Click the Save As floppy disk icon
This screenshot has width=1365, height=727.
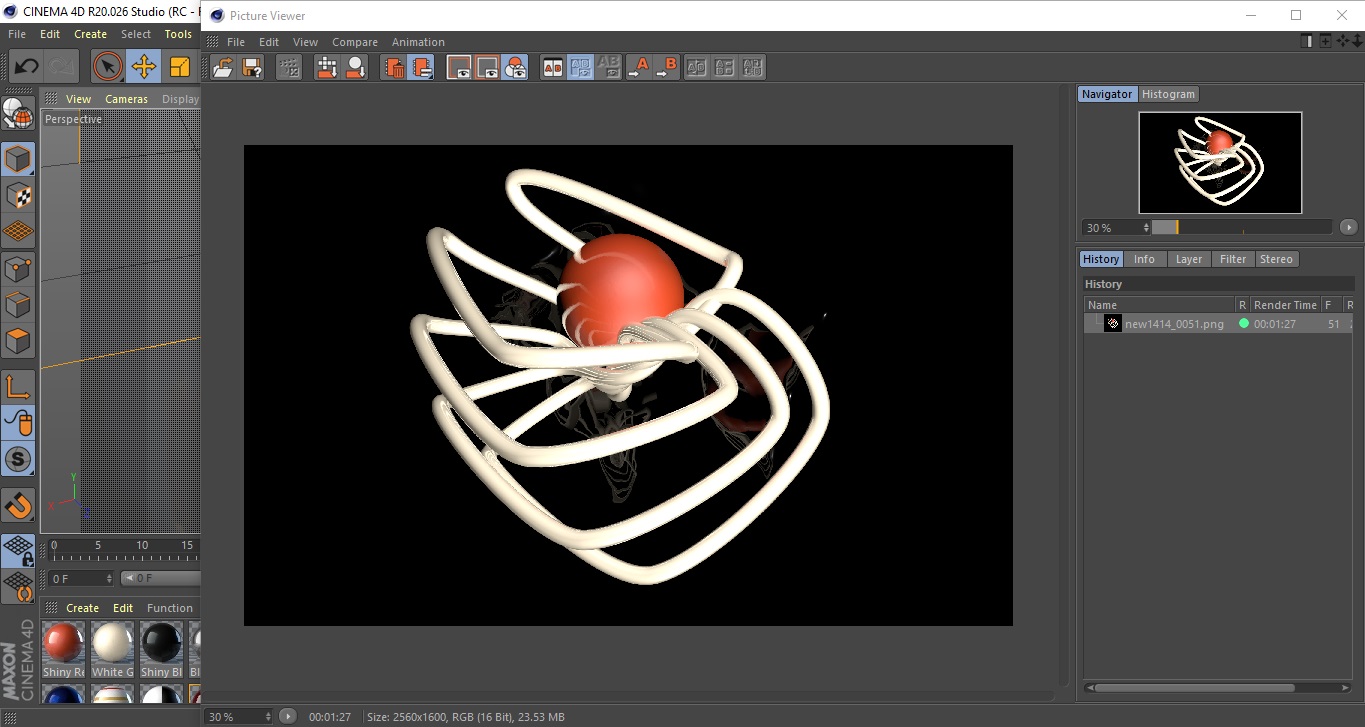click(252, 68)
